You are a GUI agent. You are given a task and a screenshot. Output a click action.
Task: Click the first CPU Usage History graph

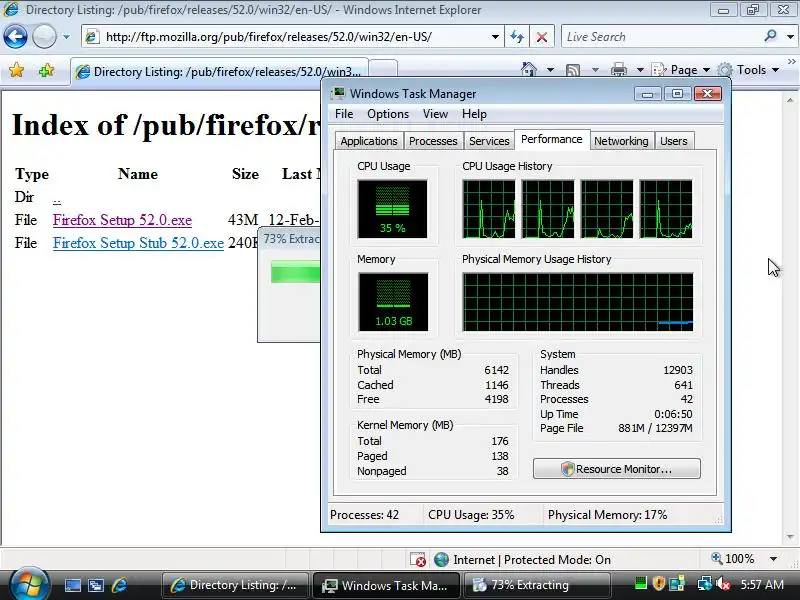[x=489, y=209]
